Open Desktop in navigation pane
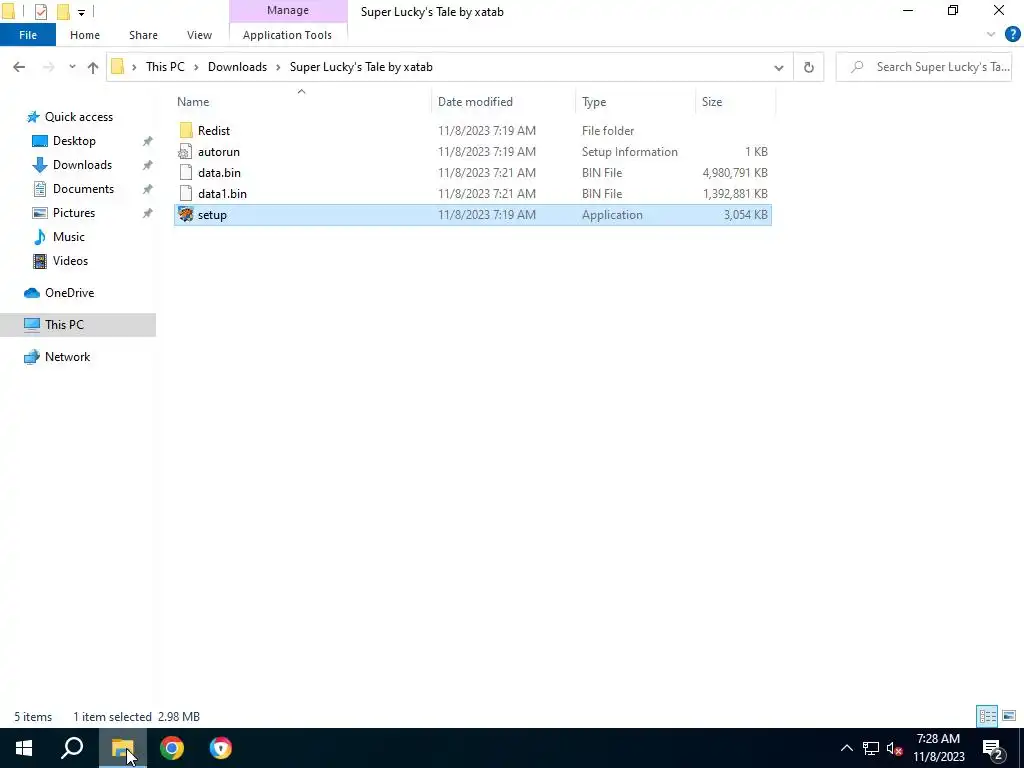1024x768 pixels. coord(74,141)
